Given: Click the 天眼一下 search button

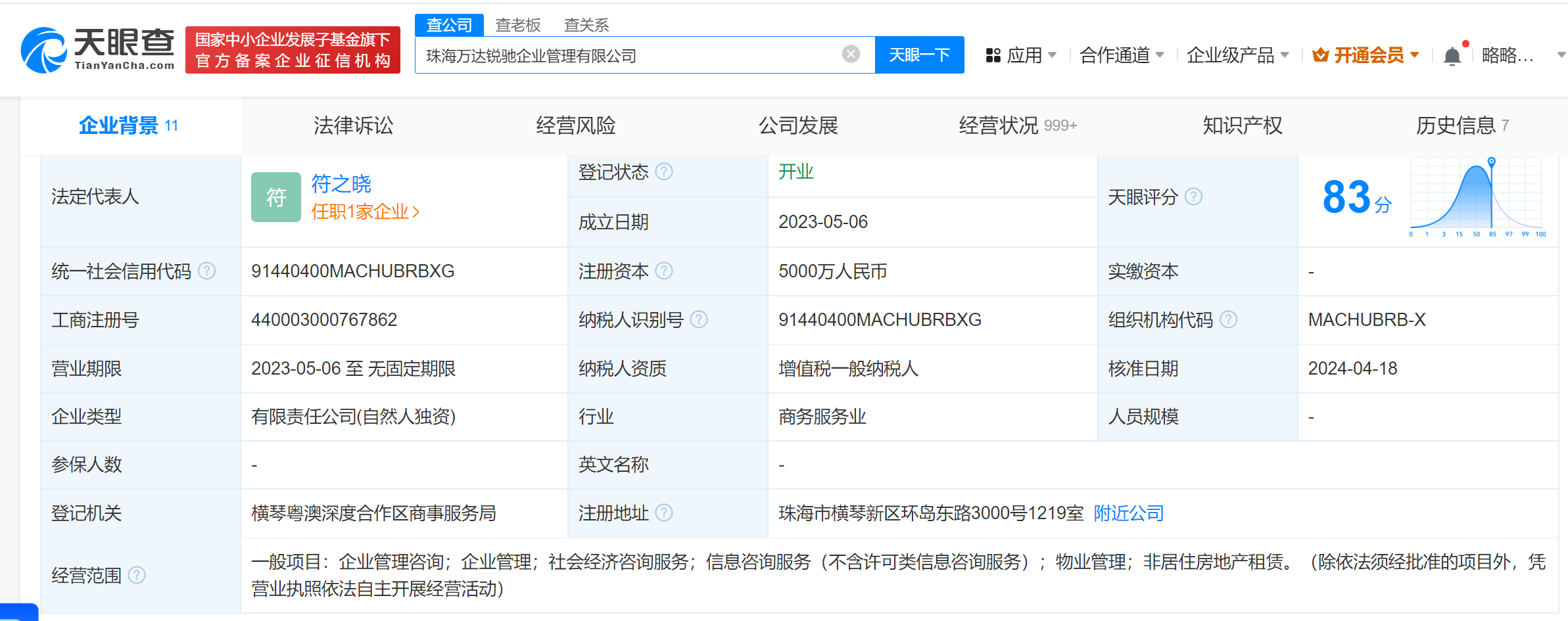Looking at the screenshot, I should click(x=920, y=55).
